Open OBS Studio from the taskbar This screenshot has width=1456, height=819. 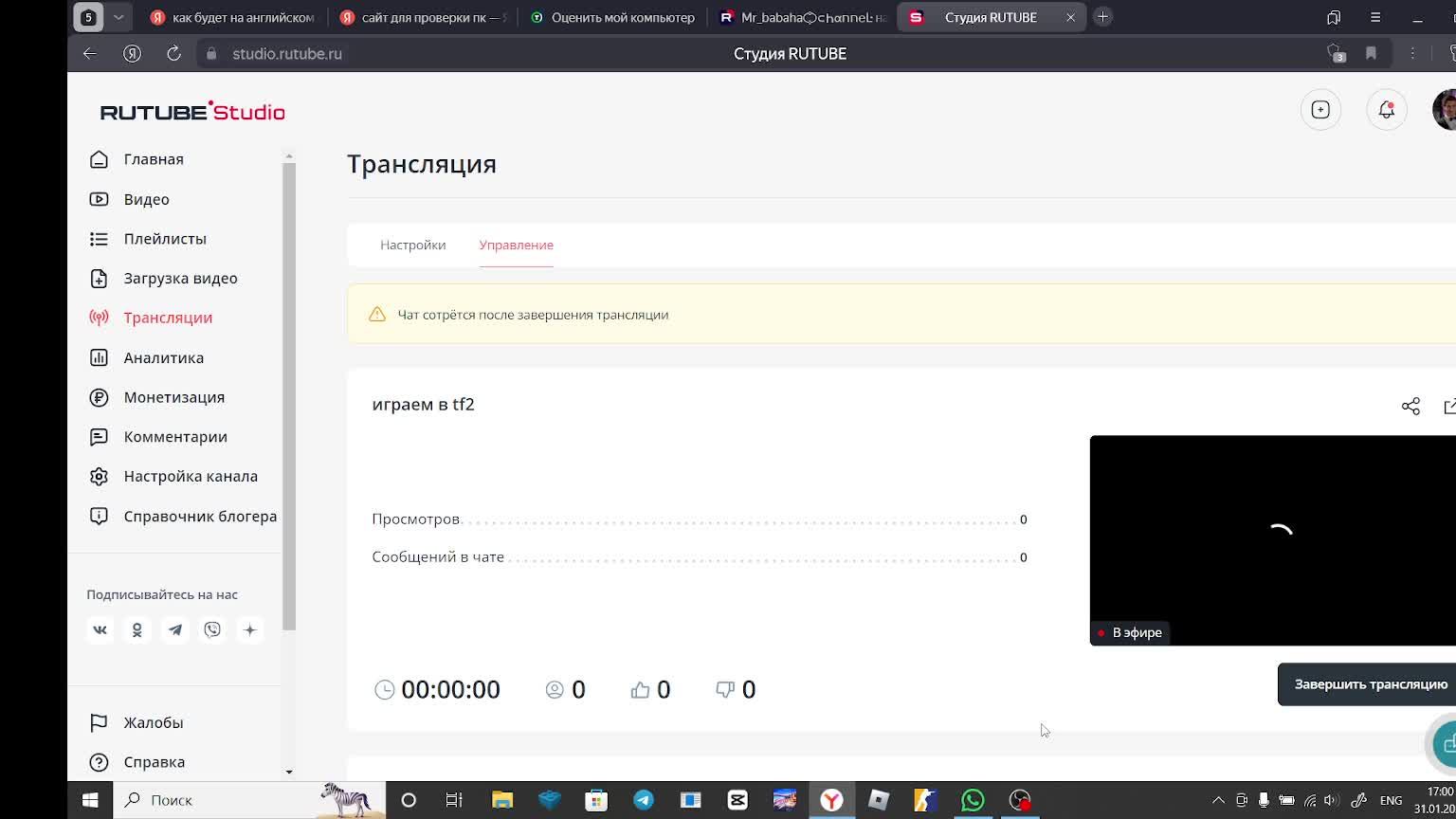(x=1020, y=800)
